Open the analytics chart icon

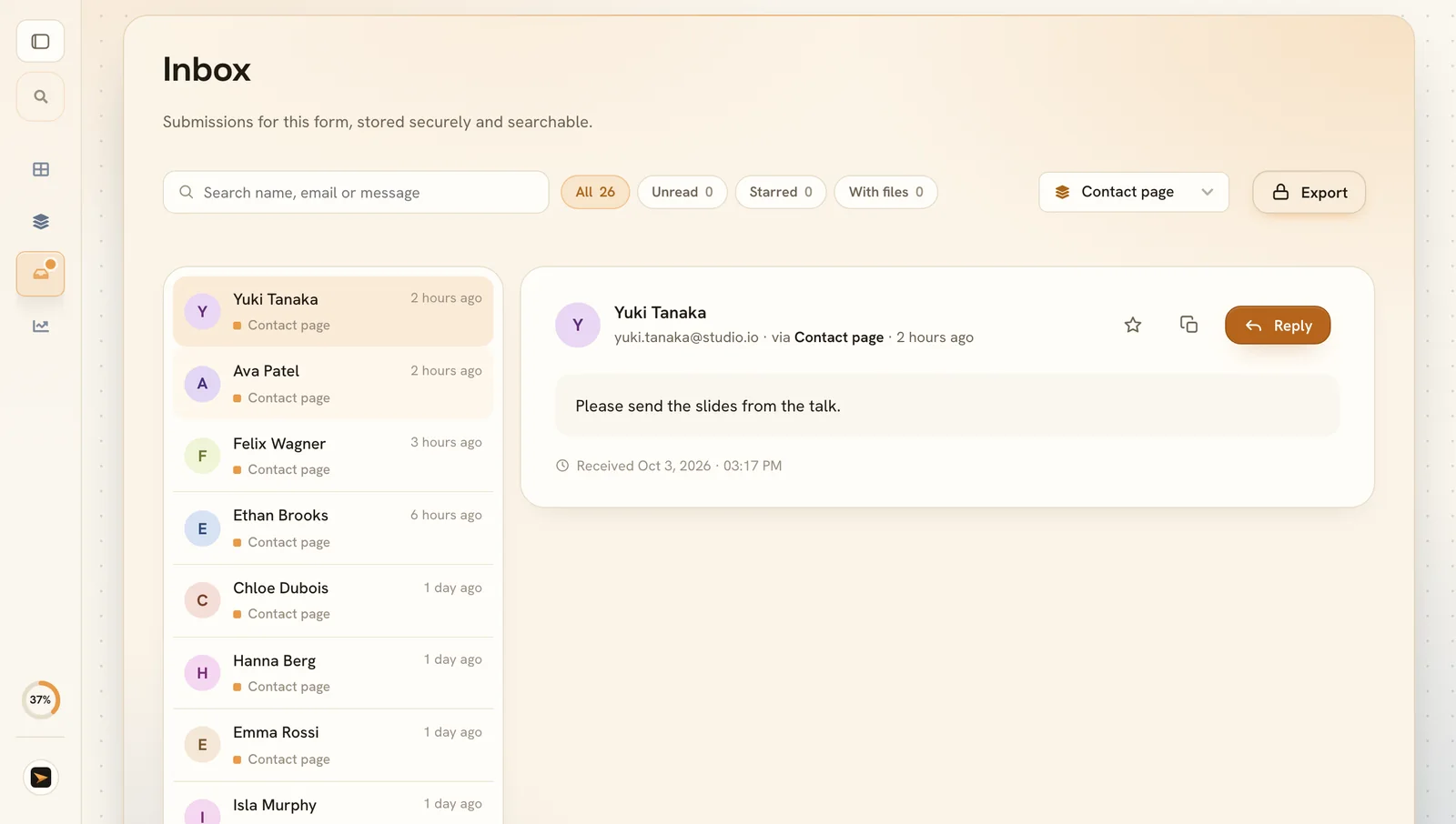pos(40,326)
